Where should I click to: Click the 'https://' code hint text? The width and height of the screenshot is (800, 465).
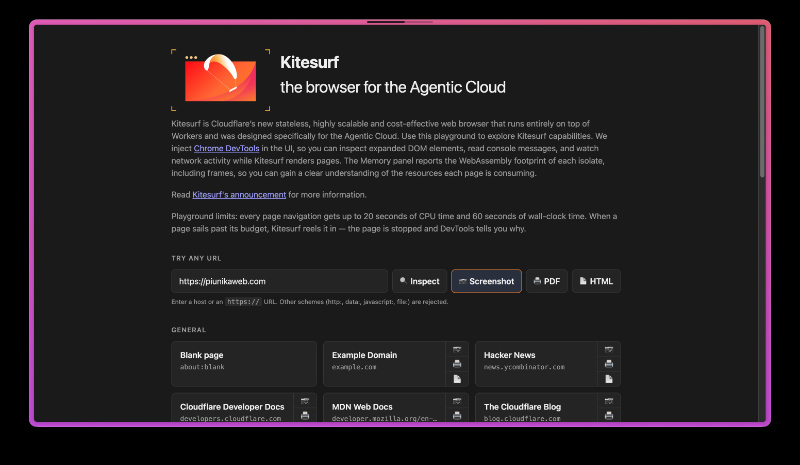click(x=243, y=302)
